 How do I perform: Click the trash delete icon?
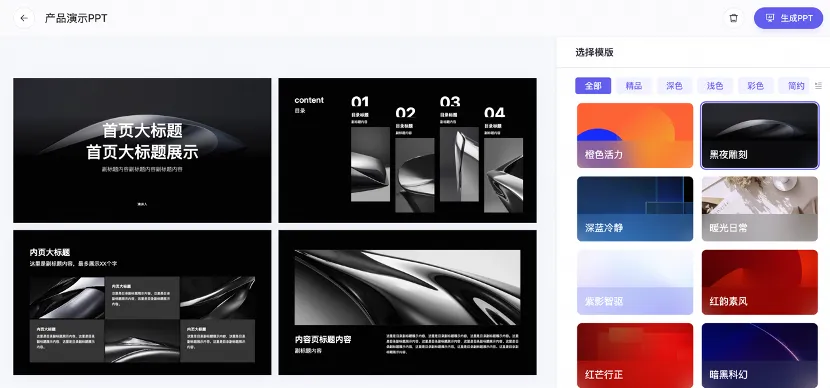(733, 18)
